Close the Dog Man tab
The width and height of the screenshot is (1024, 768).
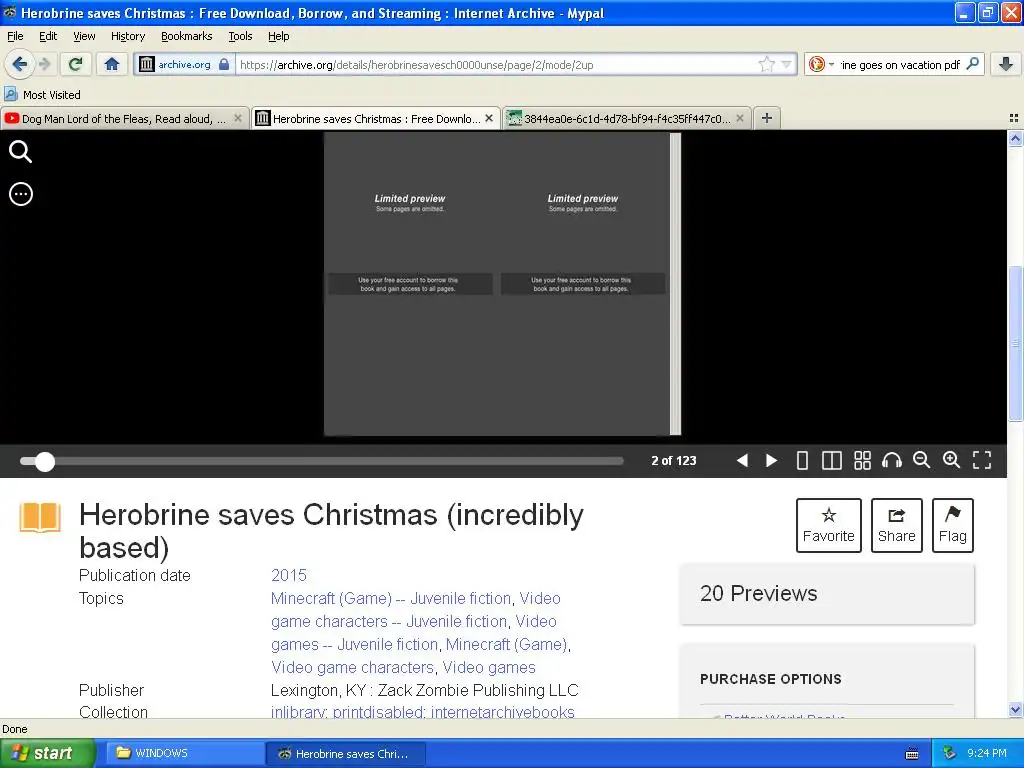[238, 118]
